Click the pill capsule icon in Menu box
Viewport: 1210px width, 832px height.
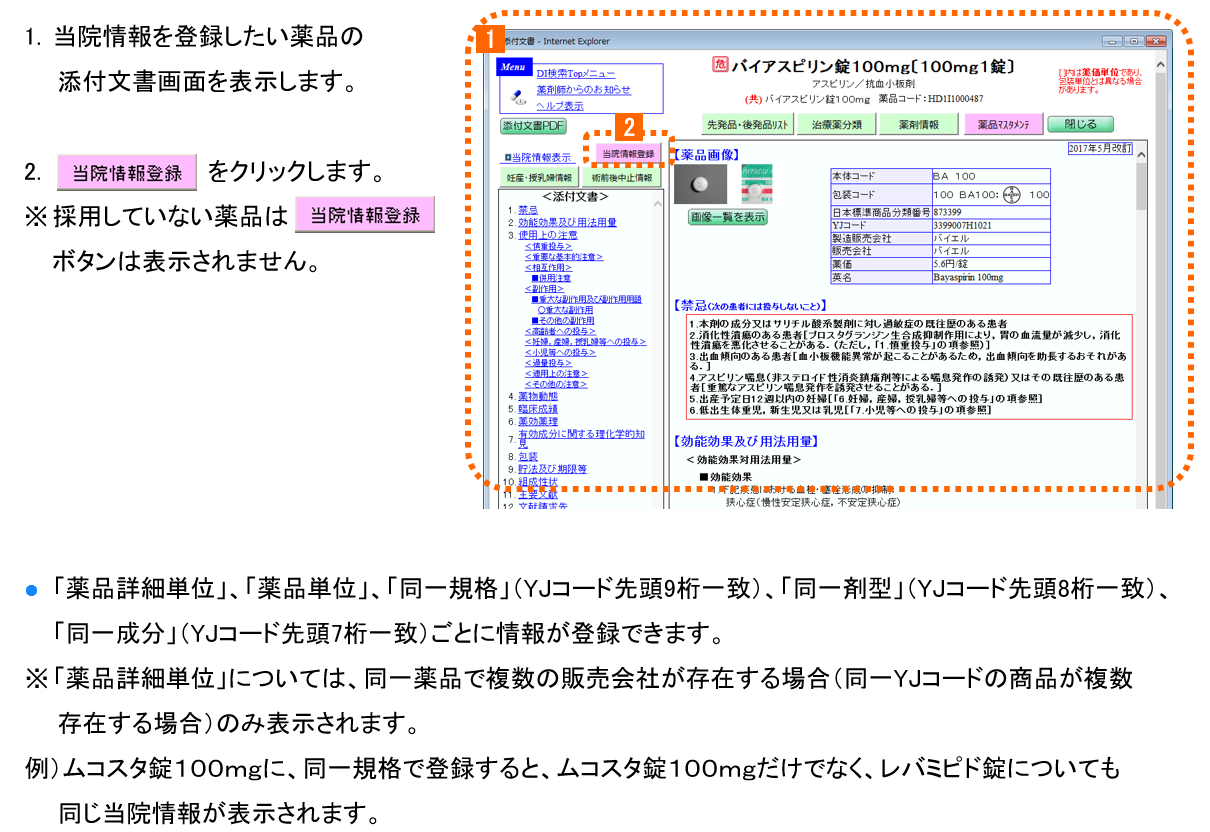click(517, 96)
